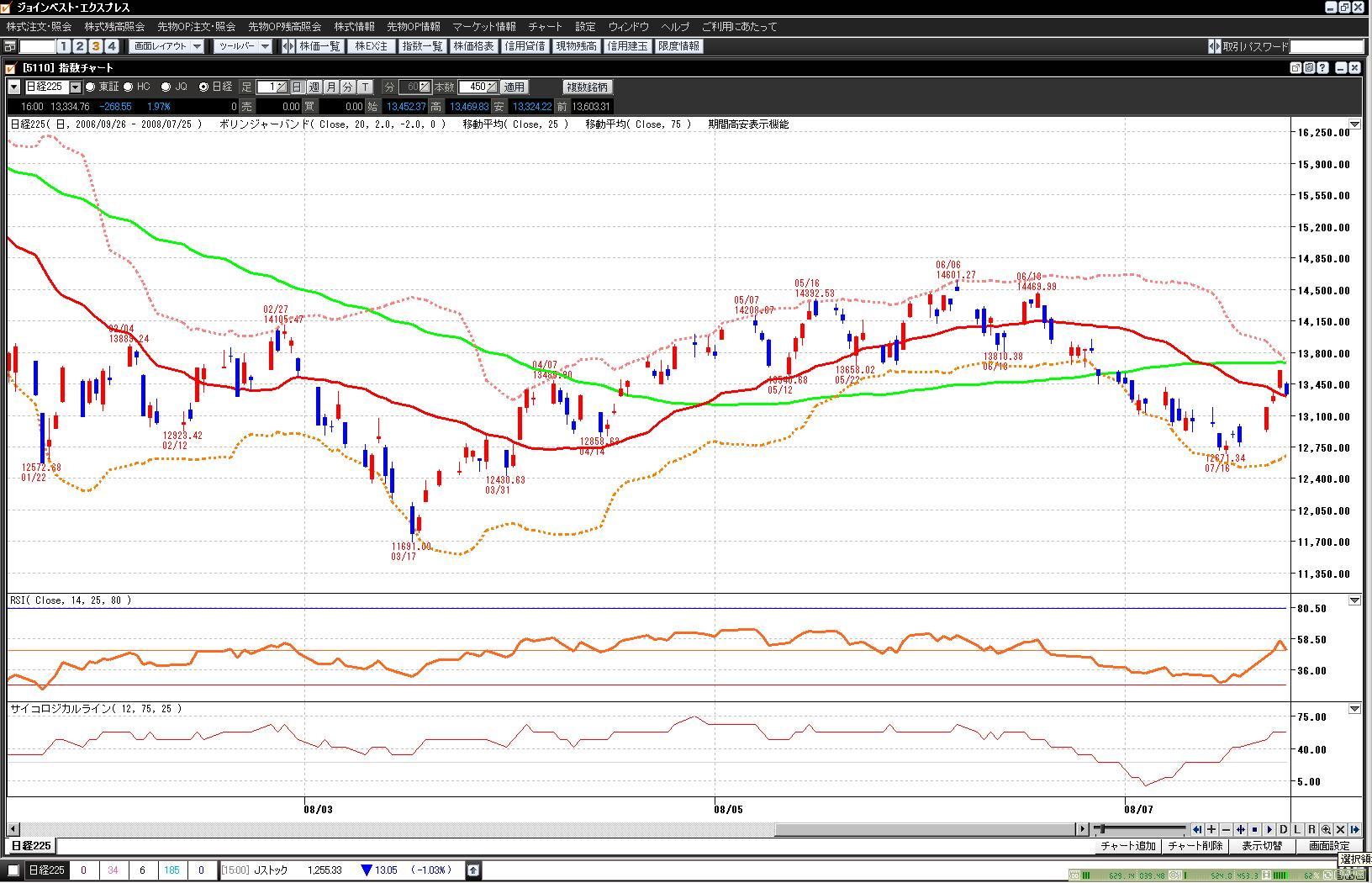Image resolution: width=1372 pixels, height=883 pixels.
Task: Click the D drawing mode icon
Action: (x=1284, y=829)
